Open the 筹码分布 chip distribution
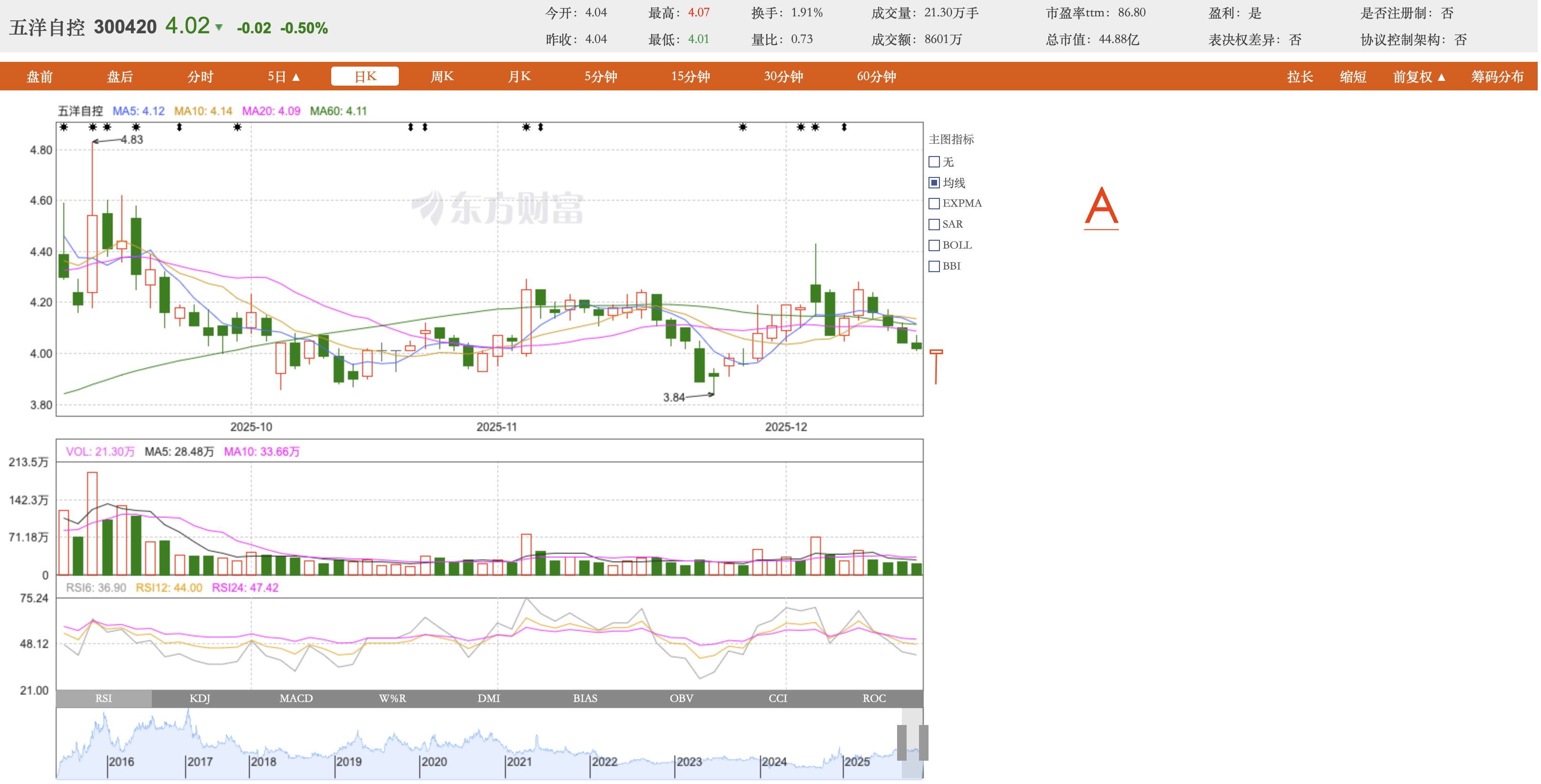Image resolution: width=1541 pixels, height=784 pixels. tap(1497, 77)
